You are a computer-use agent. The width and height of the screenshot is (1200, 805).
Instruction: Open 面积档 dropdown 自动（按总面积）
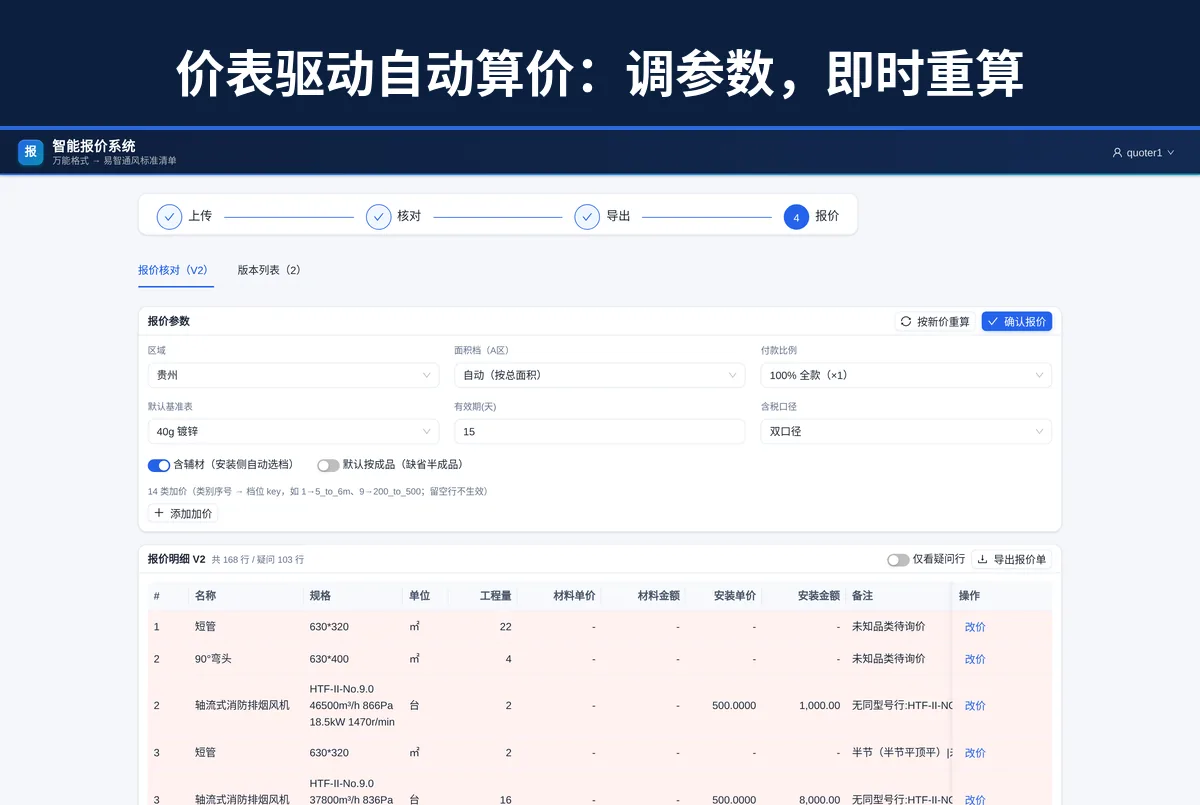click(x=599, y=375)
